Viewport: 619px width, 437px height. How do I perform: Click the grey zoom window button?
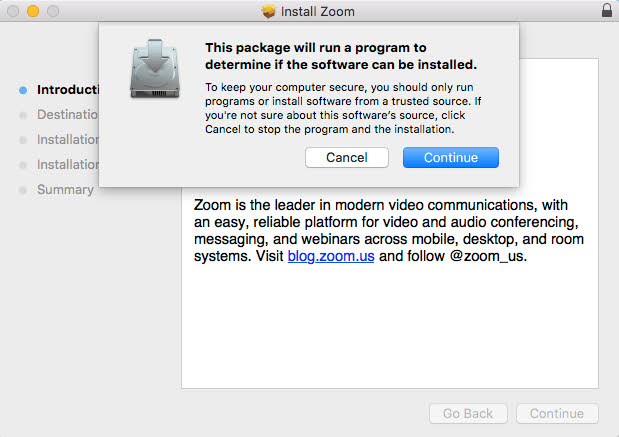tap(53, 11)
